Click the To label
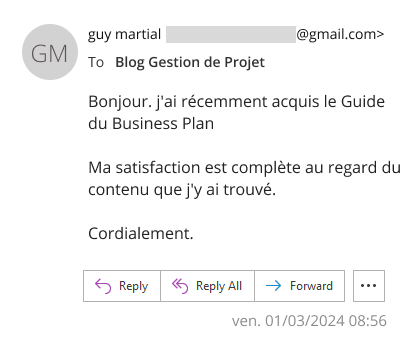The width and height of the screenshot is (416, 362). coord(96,62)
